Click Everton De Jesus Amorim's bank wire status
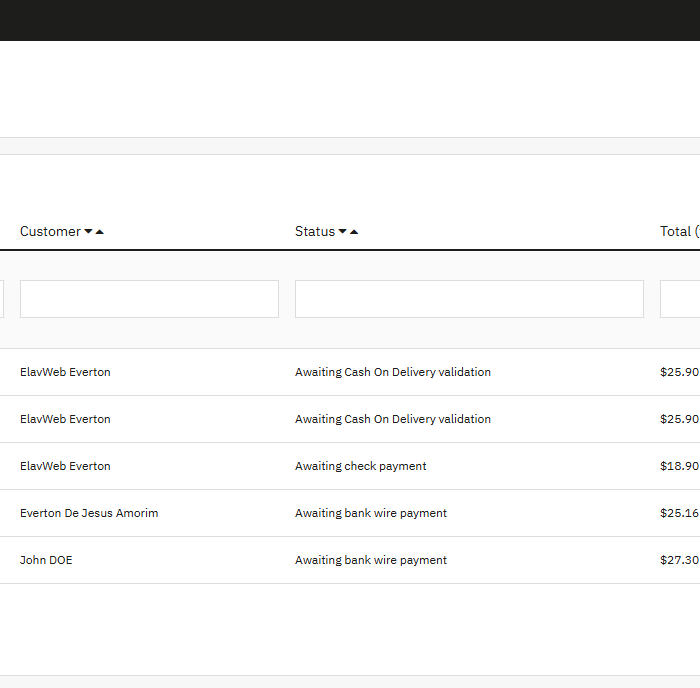 (371, 513)
